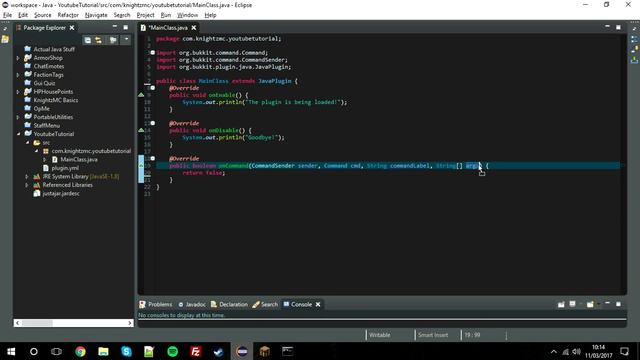This screenshot has width=640, height=360.
Task: Open Spotify from taskbar
Action: tap(173, 351)
